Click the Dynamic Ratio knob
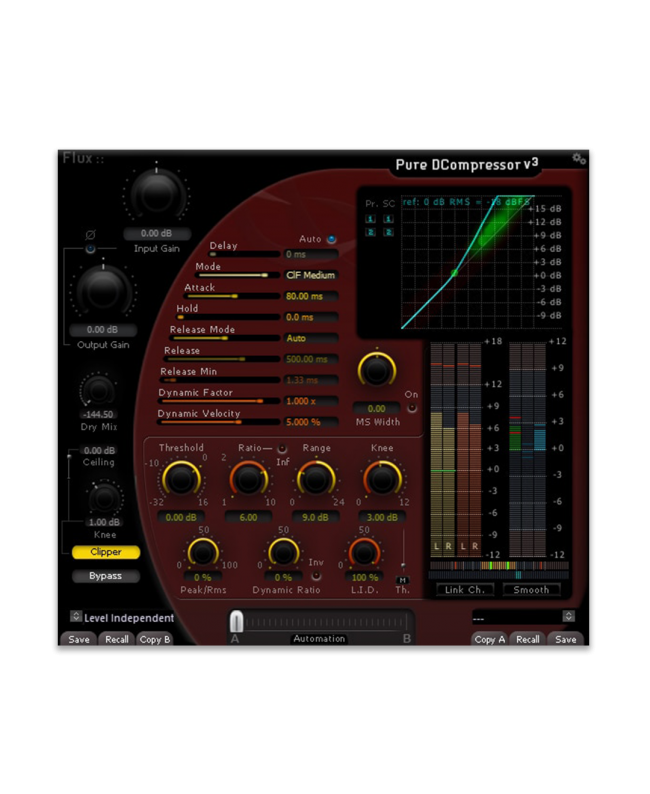Image resolution: width=650 pixels, height=794 pixels. 283,553
